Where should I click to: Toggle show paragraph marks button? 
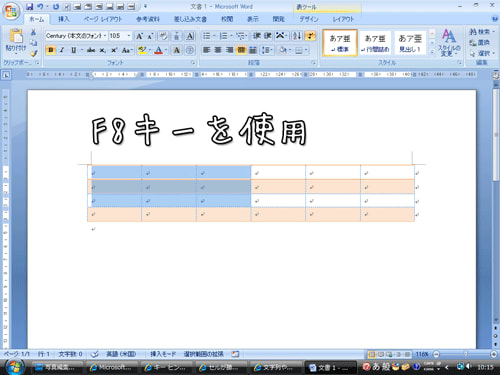pos(310,36)
